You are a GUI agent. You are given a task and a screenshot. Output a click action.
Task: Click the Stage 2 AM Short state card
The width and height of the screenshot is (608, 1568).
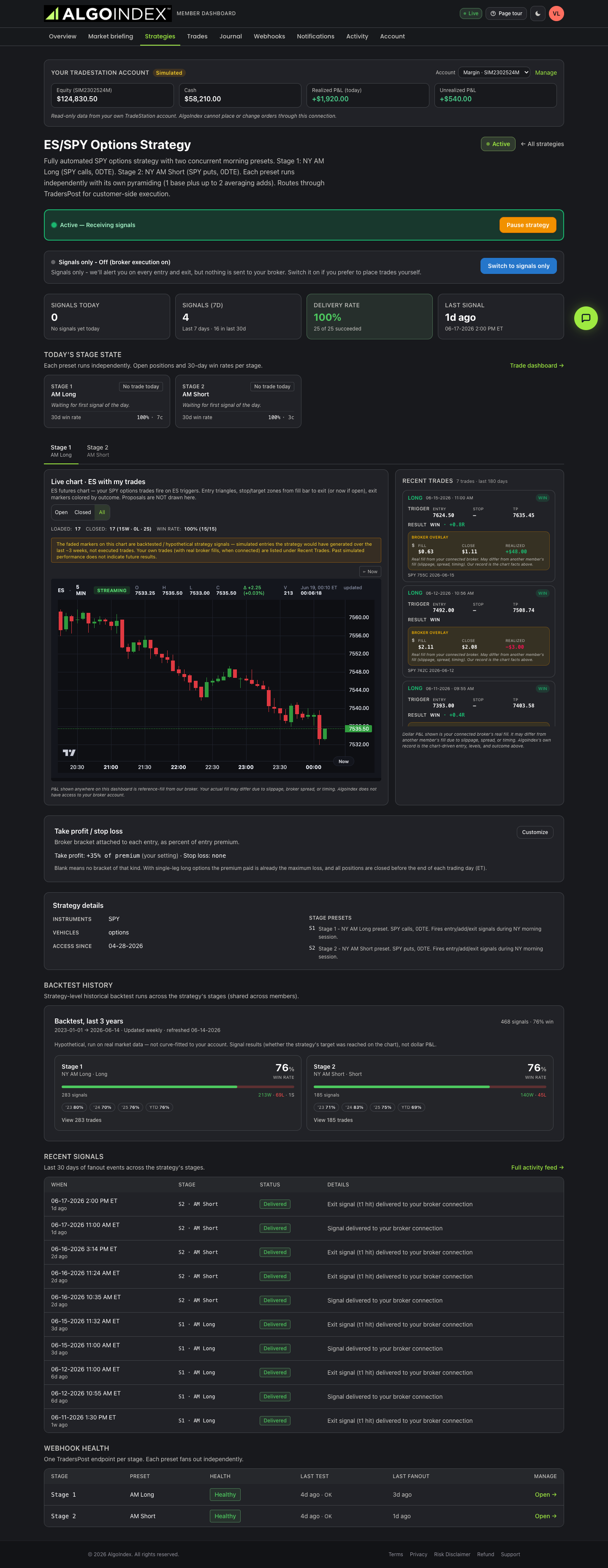pos(238,402)
